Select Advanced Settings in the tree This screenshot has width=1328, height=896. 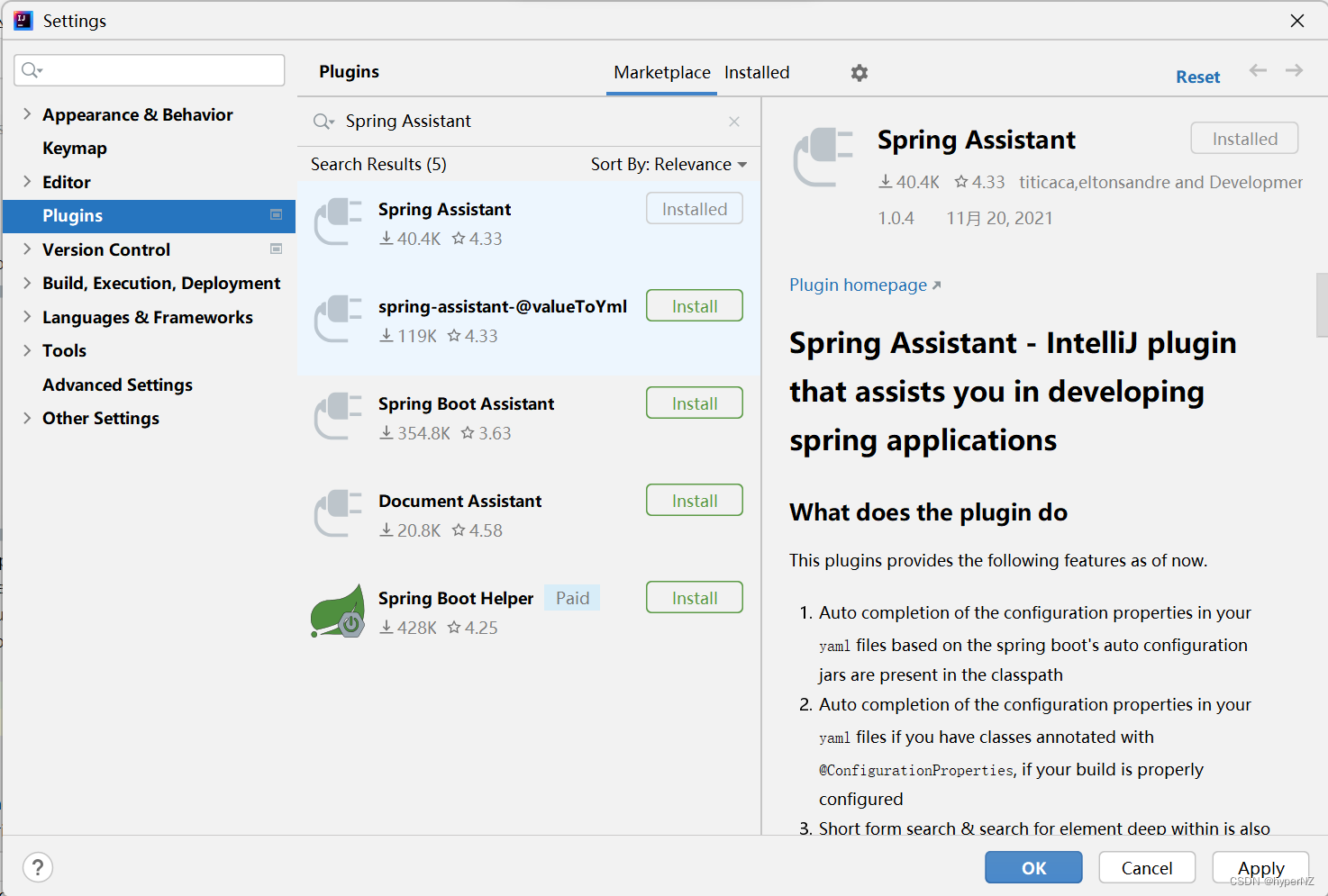118,385
